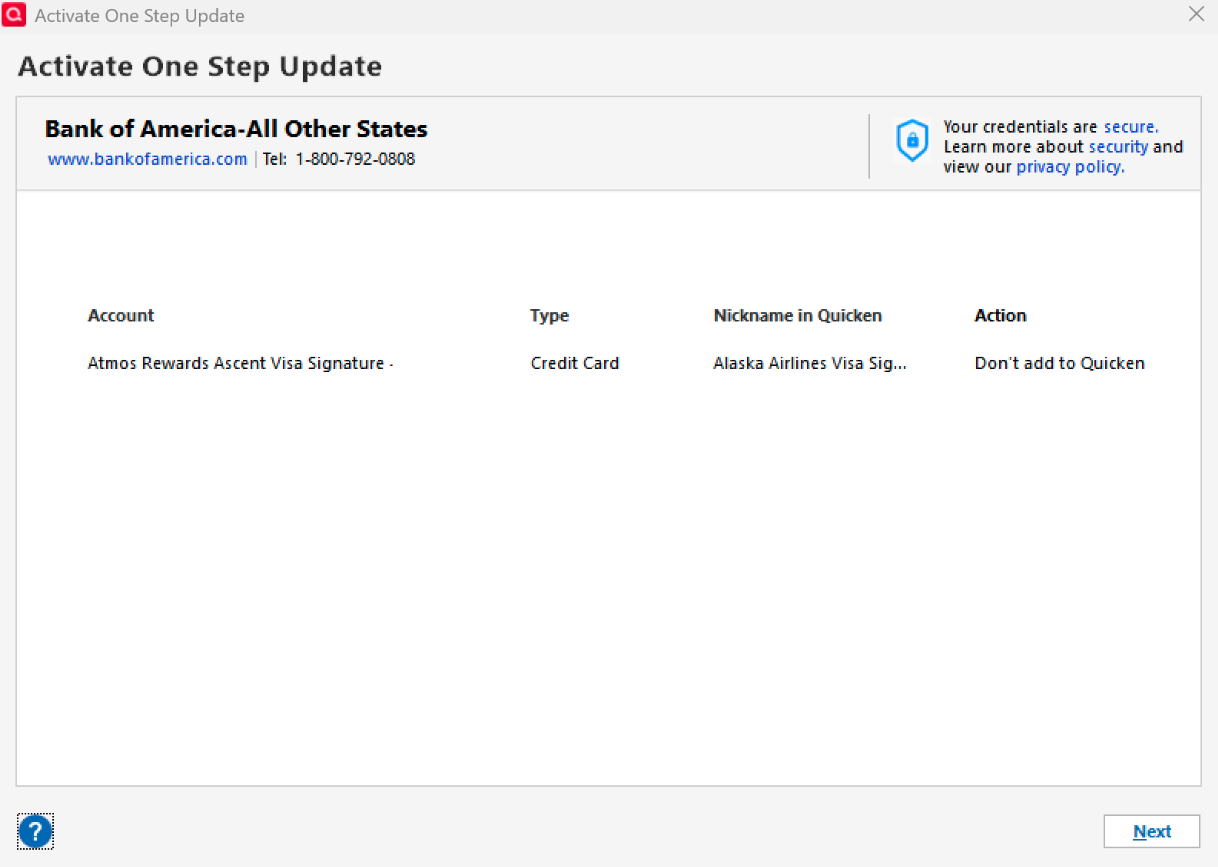Open the 'Don't add to Quicken' action dropdown
The height and width of the screenshot is (867, 1218).
point(1060,363)
